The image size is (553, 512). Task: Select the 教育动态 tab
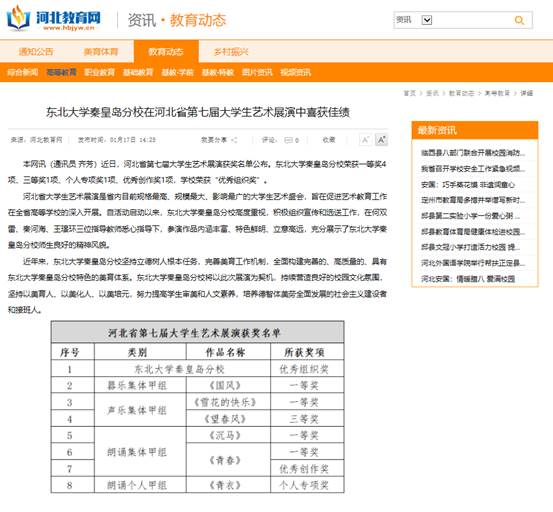pyautogui.click(x=166, y=51)
